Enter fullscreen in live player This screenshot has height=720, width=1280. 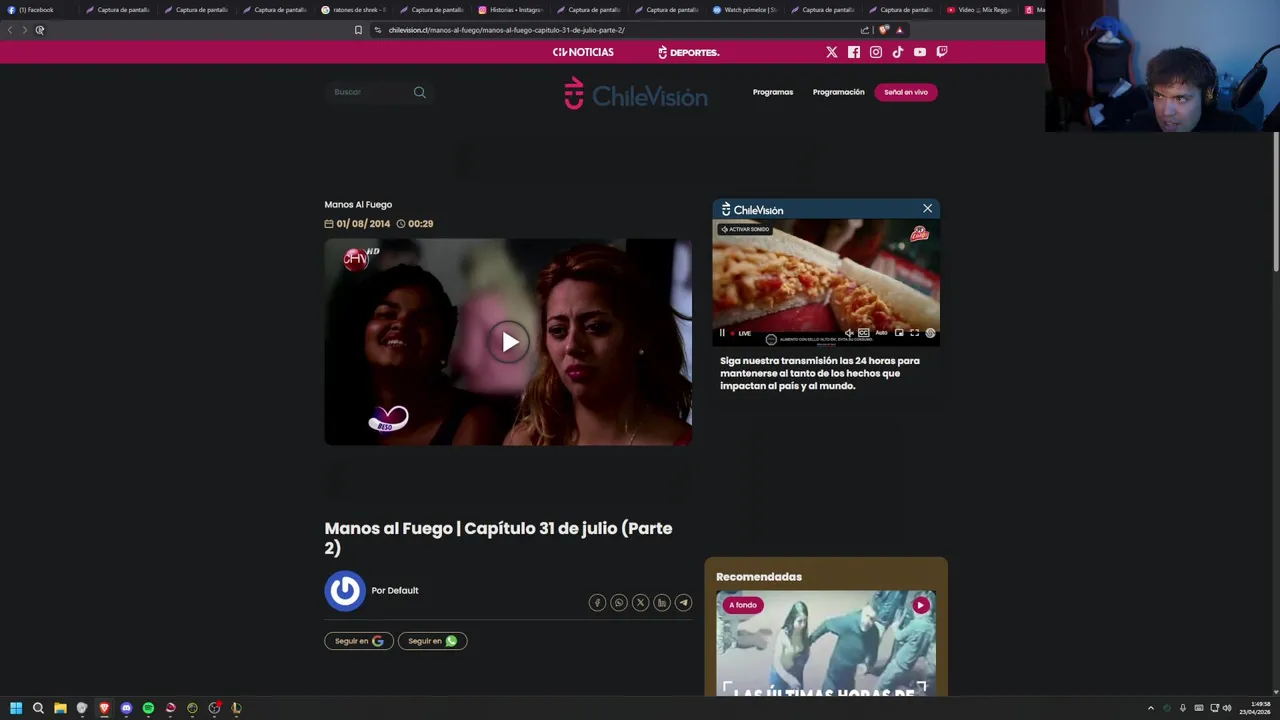click(914, 333)
